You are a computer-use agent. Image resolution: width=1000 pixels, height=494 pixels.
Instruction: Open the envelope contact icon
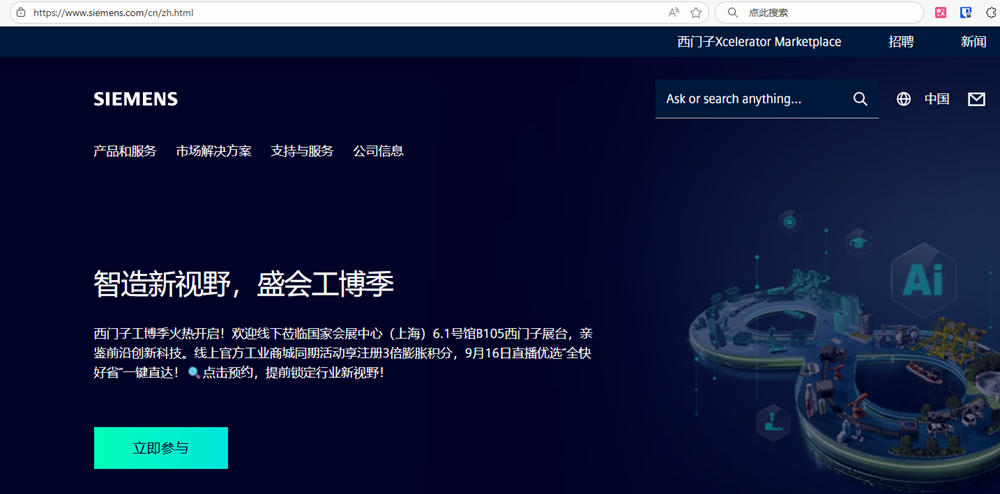click(x=976, y=99)
